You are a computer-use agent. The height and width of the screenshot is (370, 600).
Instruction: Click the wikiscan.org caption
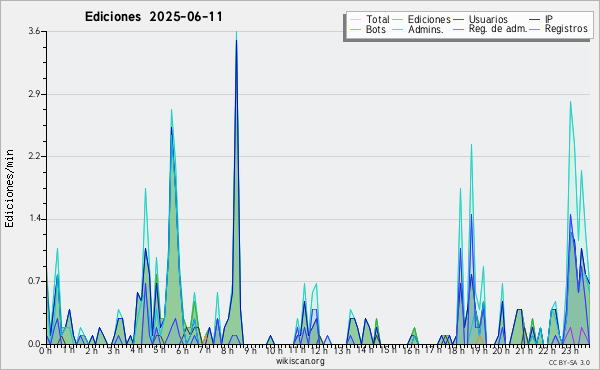tap(300, 361)
